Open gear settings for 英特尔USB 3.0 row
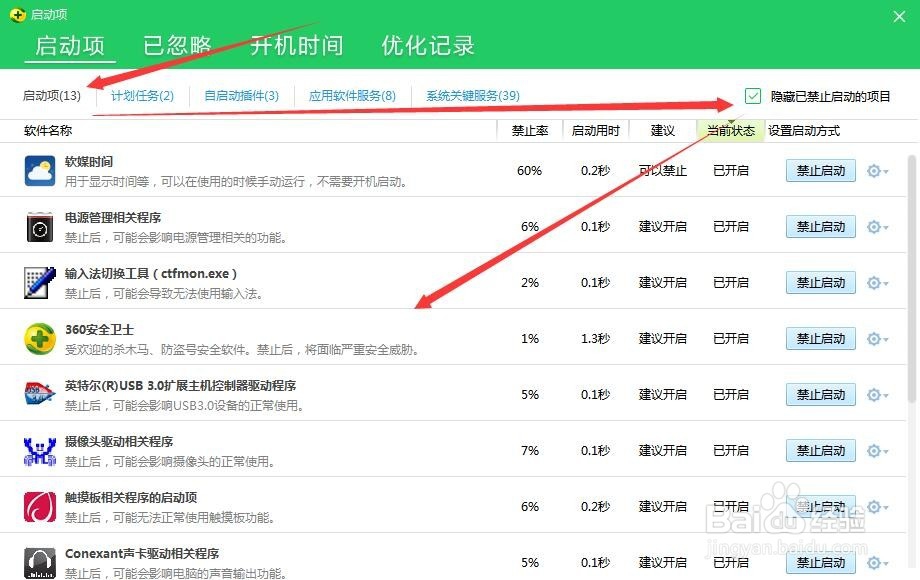 click(877, 395)
